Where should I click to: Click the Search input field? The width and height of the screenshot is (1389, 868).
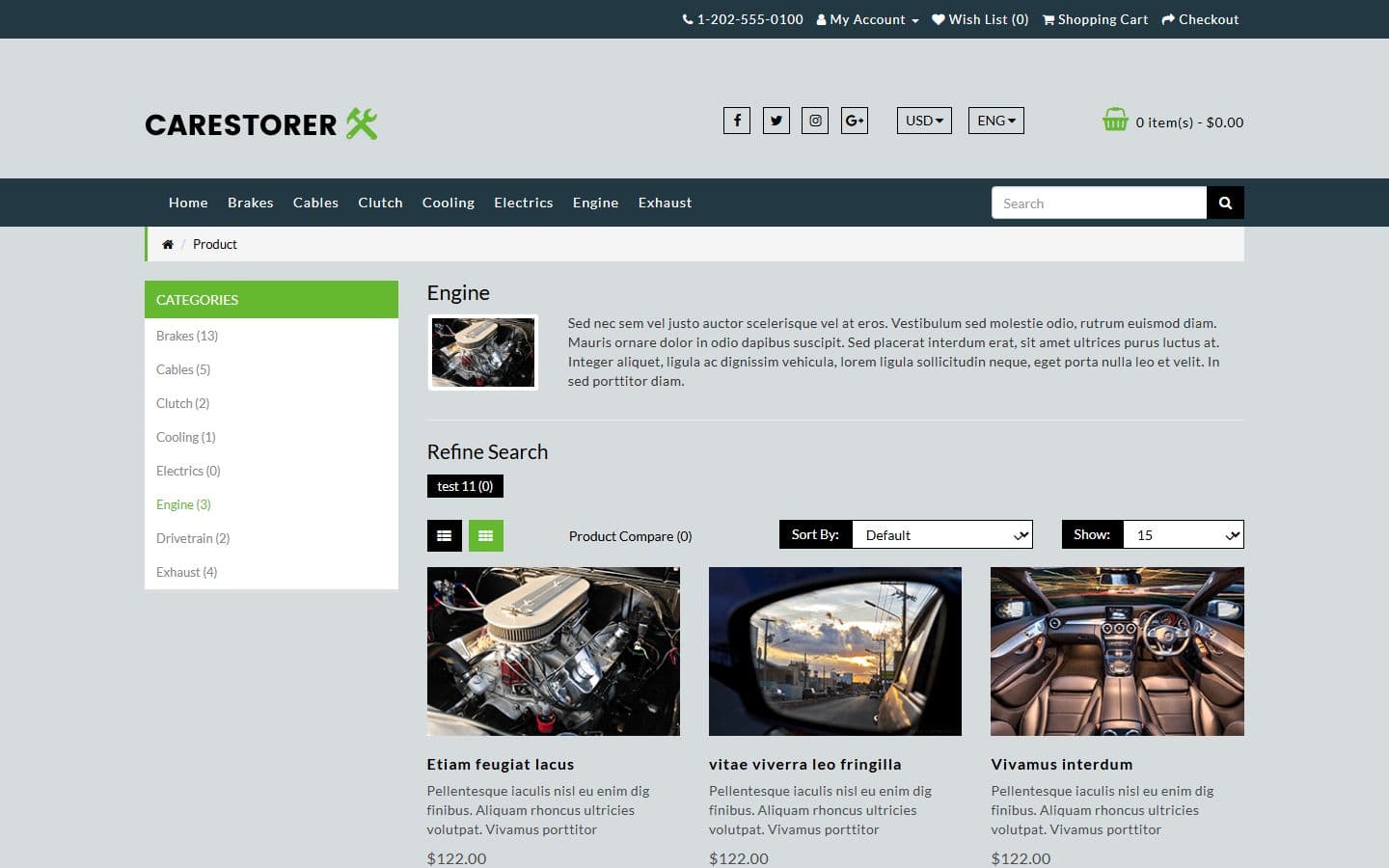pyautogui.click(x=1099, y=203)
